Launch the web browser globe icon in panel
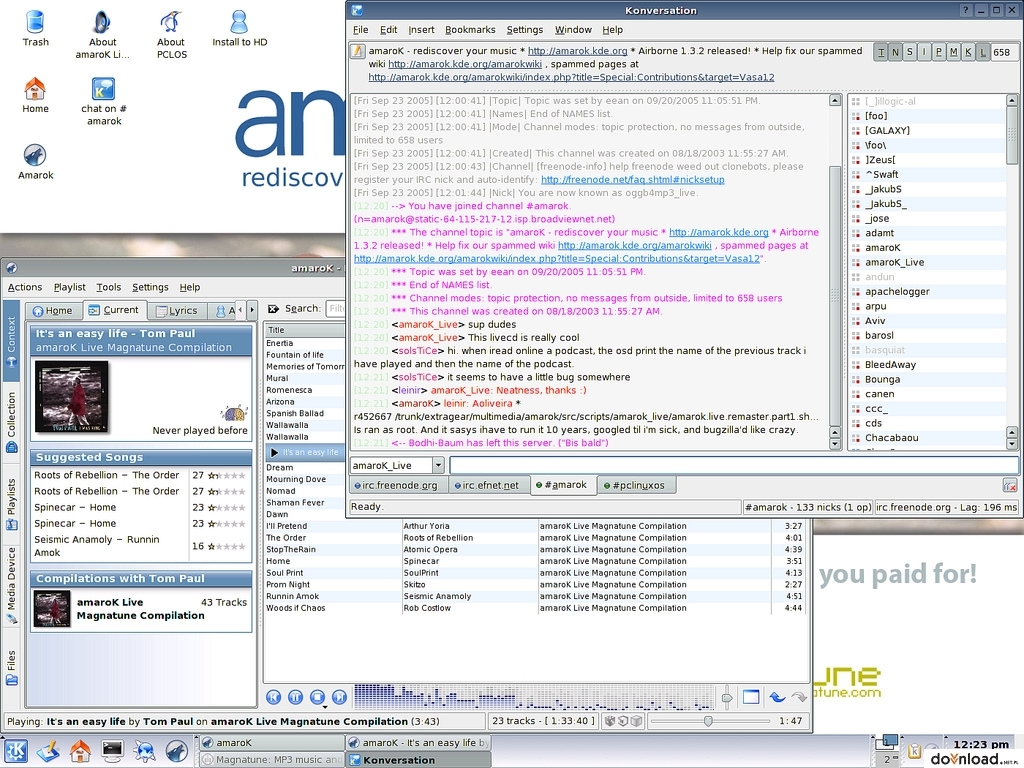This screenshot has height=768, width=1024. point(144,751)
